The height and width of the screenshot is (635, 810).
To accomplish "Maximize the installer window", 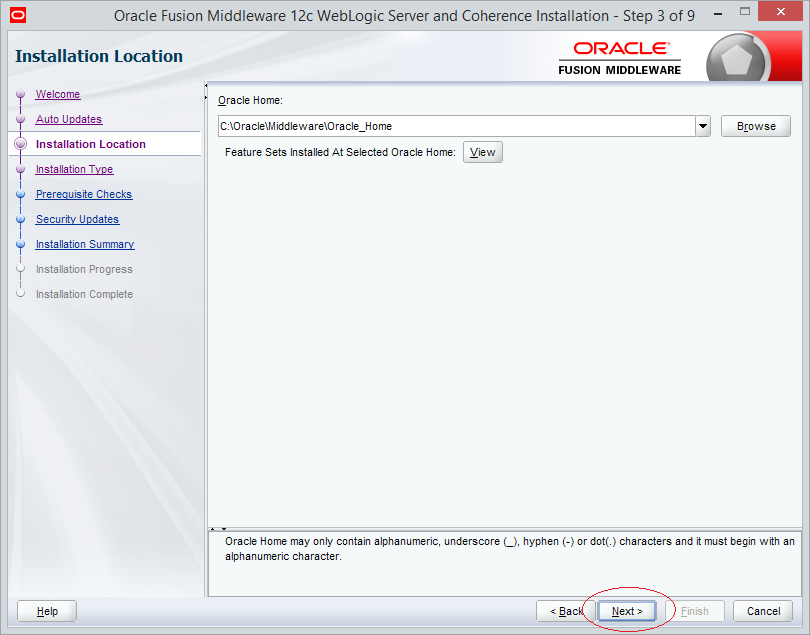I will (x=744, y=11).
